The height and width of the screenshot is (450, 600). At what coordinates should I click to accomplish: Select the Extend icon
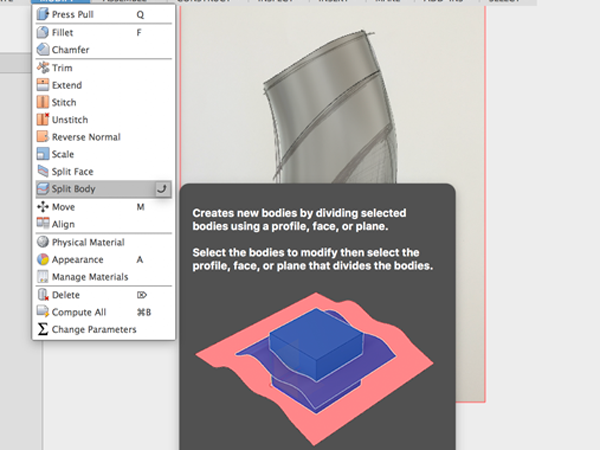tap(42, 85)
